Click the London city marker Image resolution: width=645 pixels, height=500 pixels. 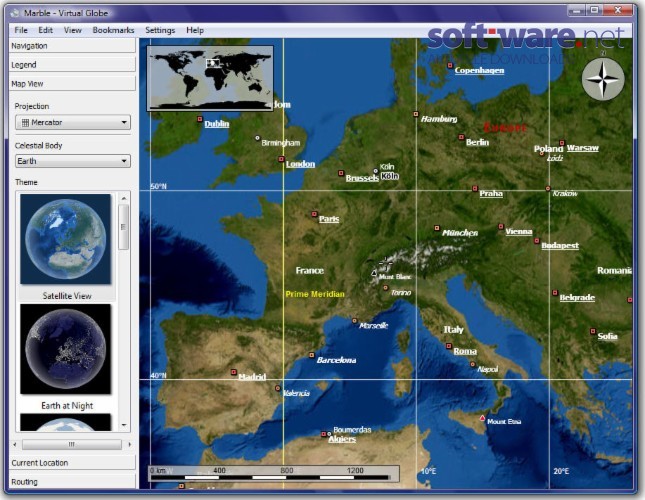pos(281,159)
